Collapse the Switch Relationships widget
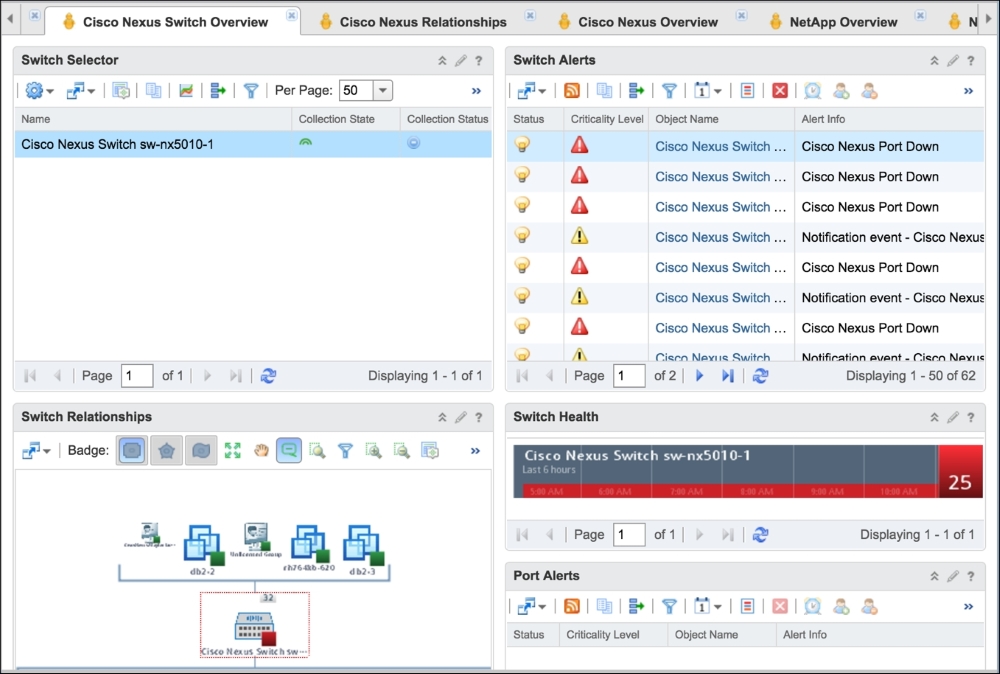This screenshot has height=674, width=1000. click(x=442, y=417)
